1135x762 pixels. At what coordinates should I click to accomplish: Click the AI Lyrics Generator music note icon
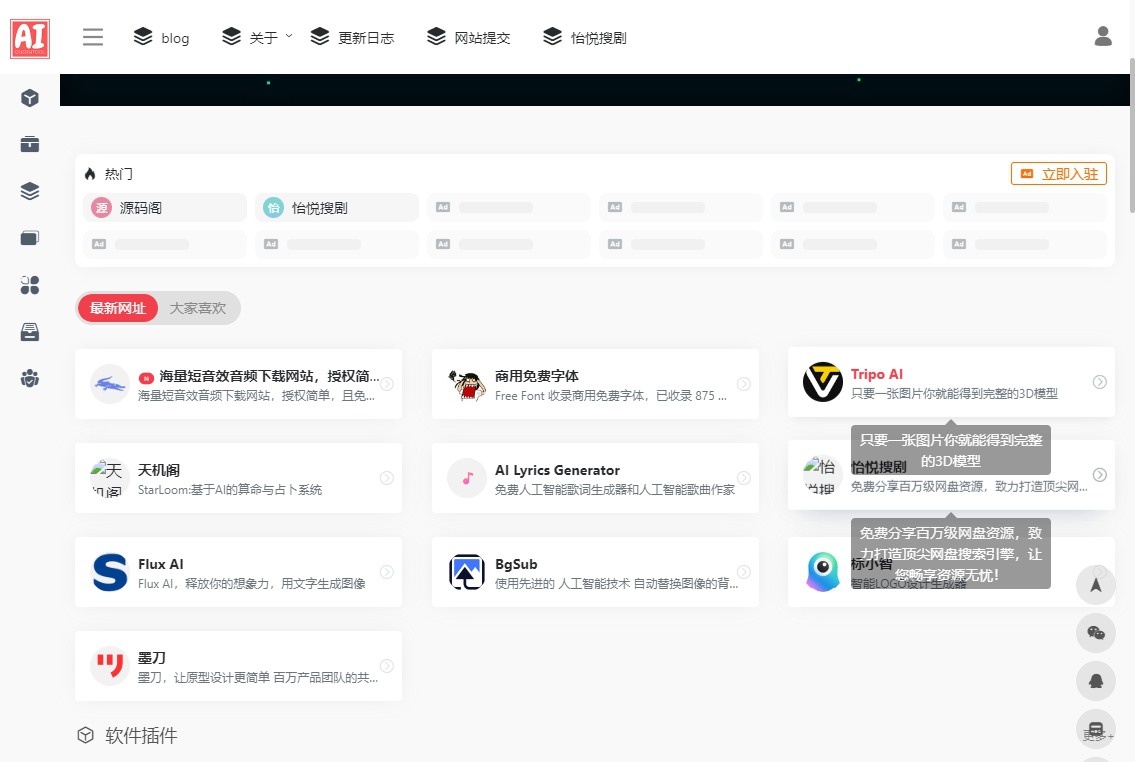coord(467,478)
